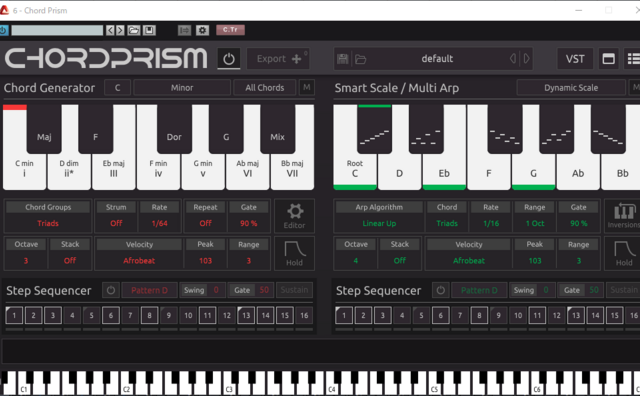Toggle the window view icon beside VST
This screenshot has height=396, width=640.
point(608,59)
